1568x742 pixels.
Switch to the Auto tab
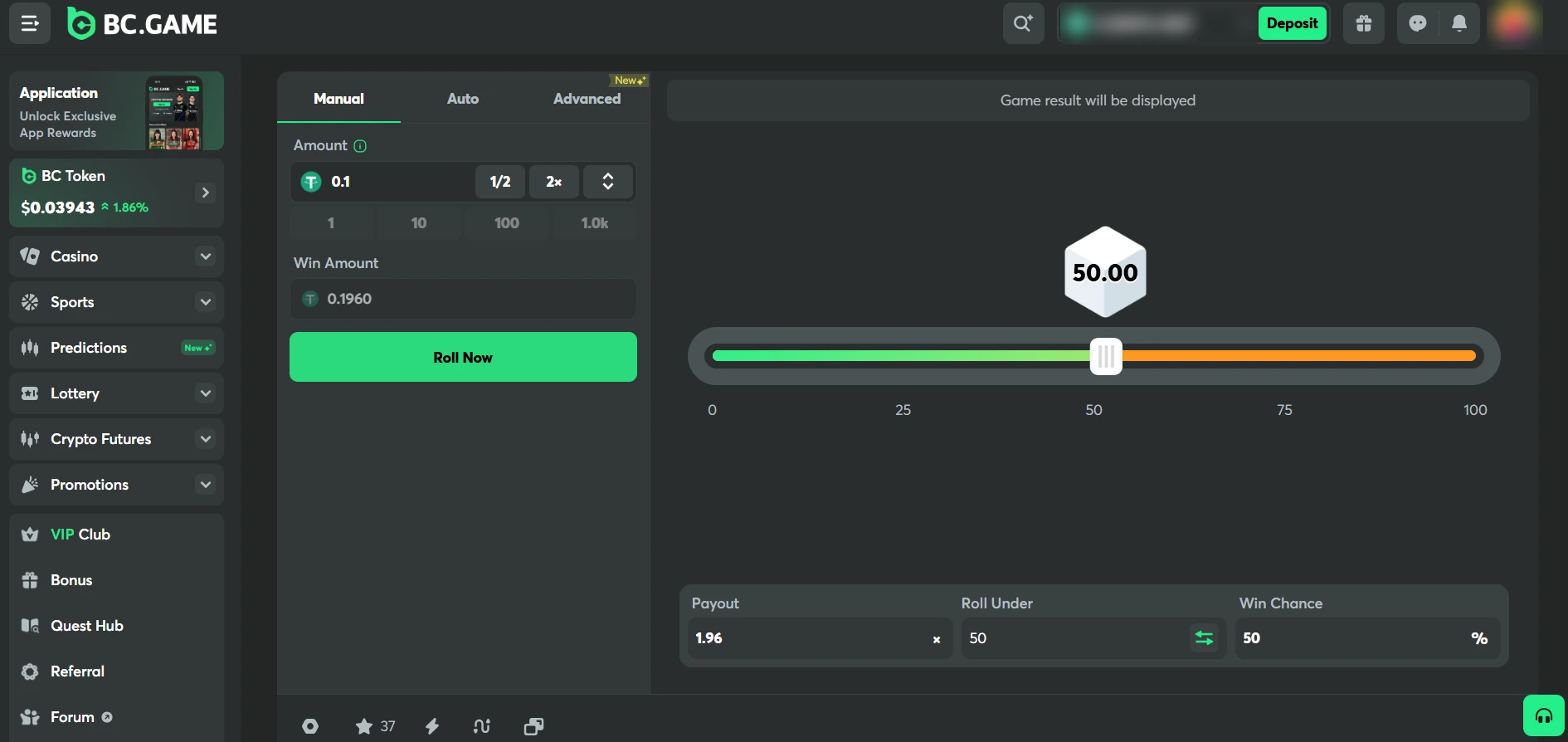point(463,99)
